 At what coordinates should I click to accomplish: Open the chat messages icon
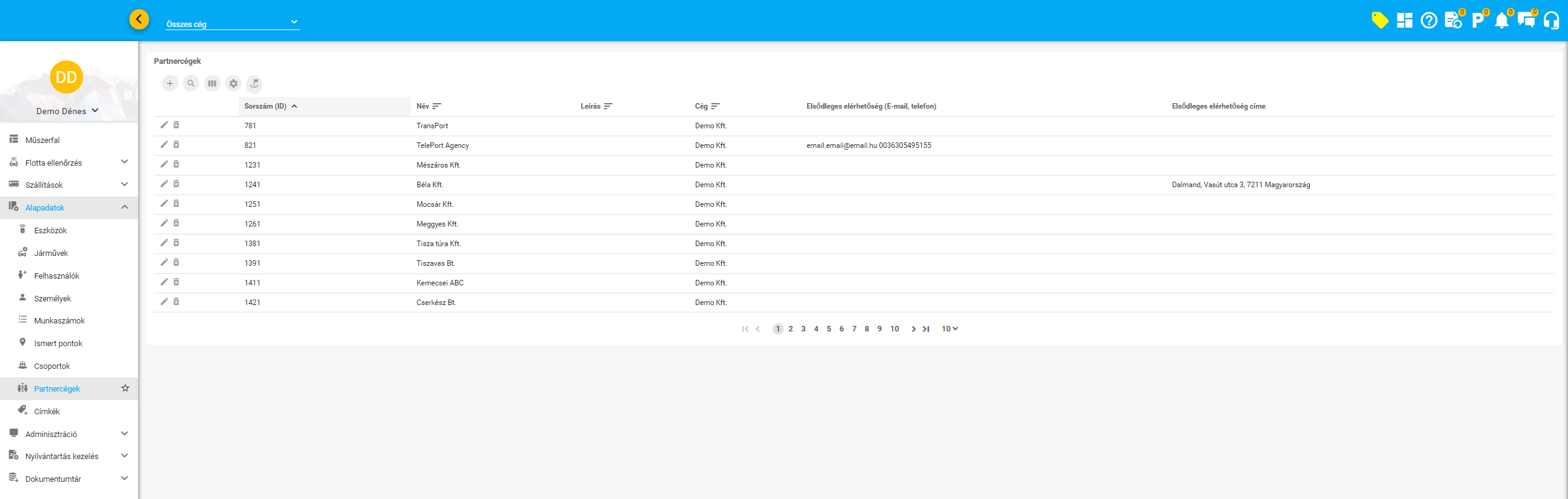[x=1526, y=21]
